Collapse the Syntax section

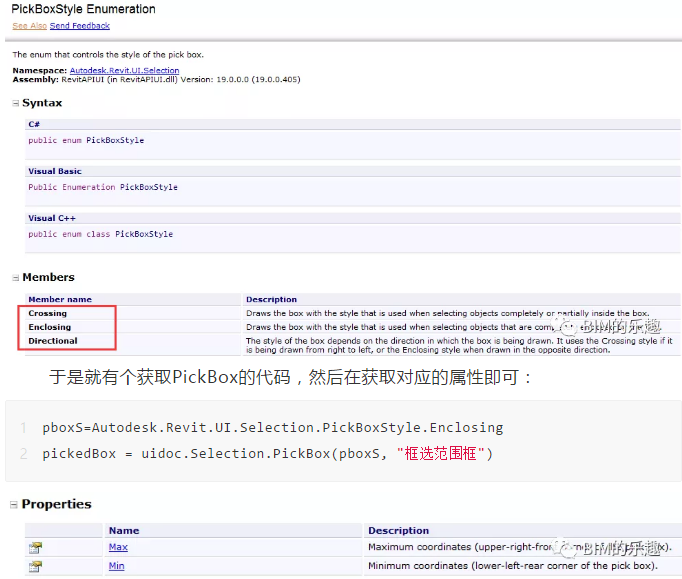(x=16, y=103)
